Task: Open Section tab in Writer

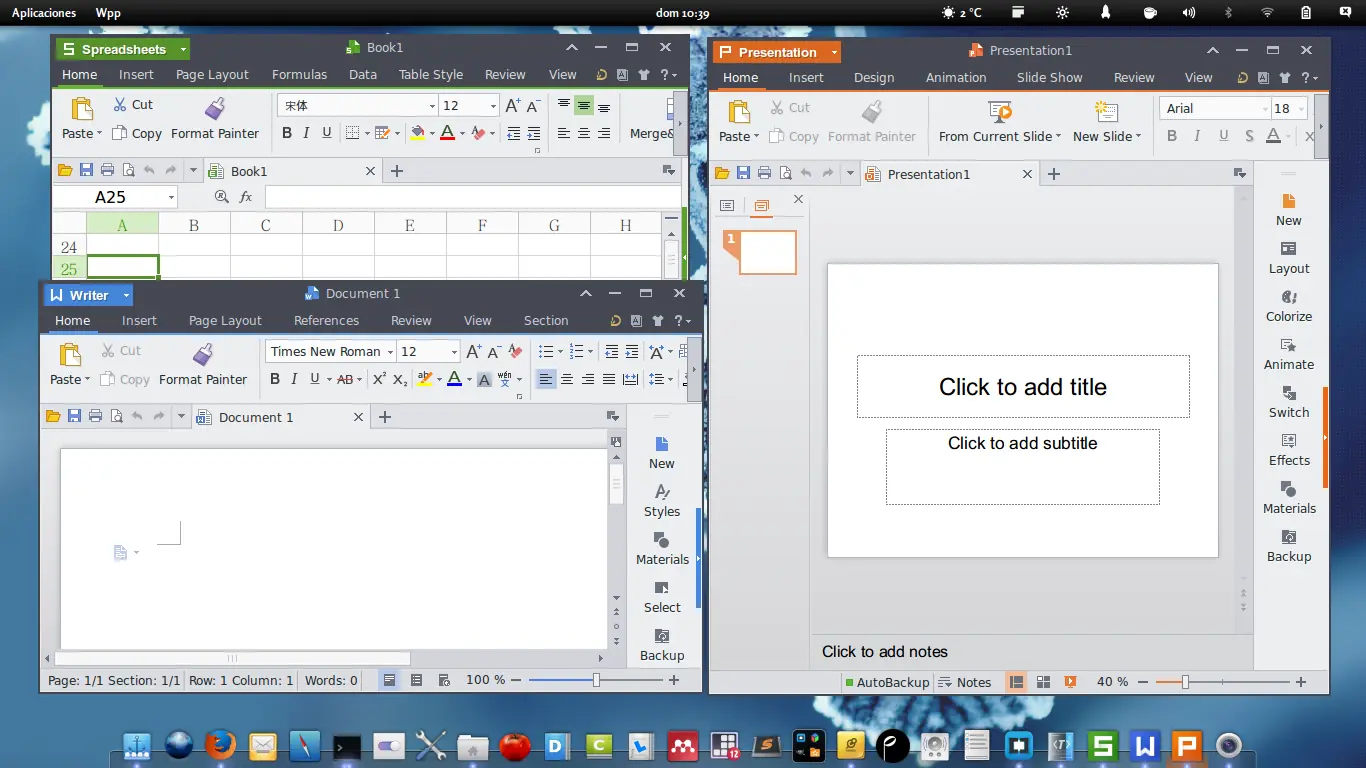Action: 546,320
